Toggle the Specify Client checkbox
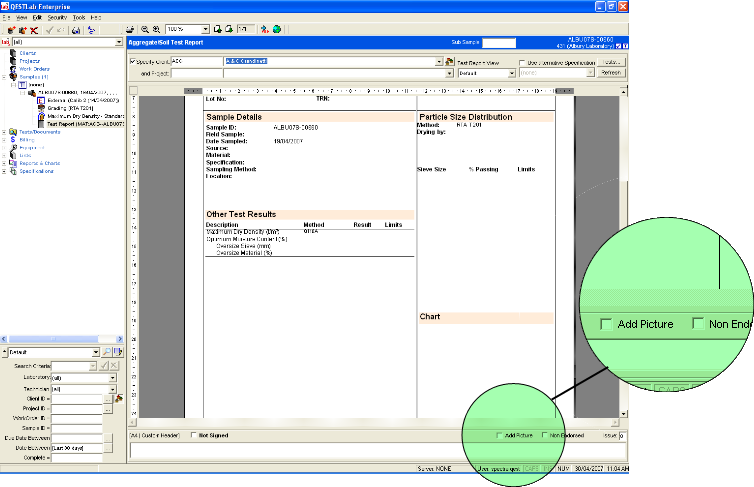This screenshot has width=754, height=487. click(x=133, y=61)
